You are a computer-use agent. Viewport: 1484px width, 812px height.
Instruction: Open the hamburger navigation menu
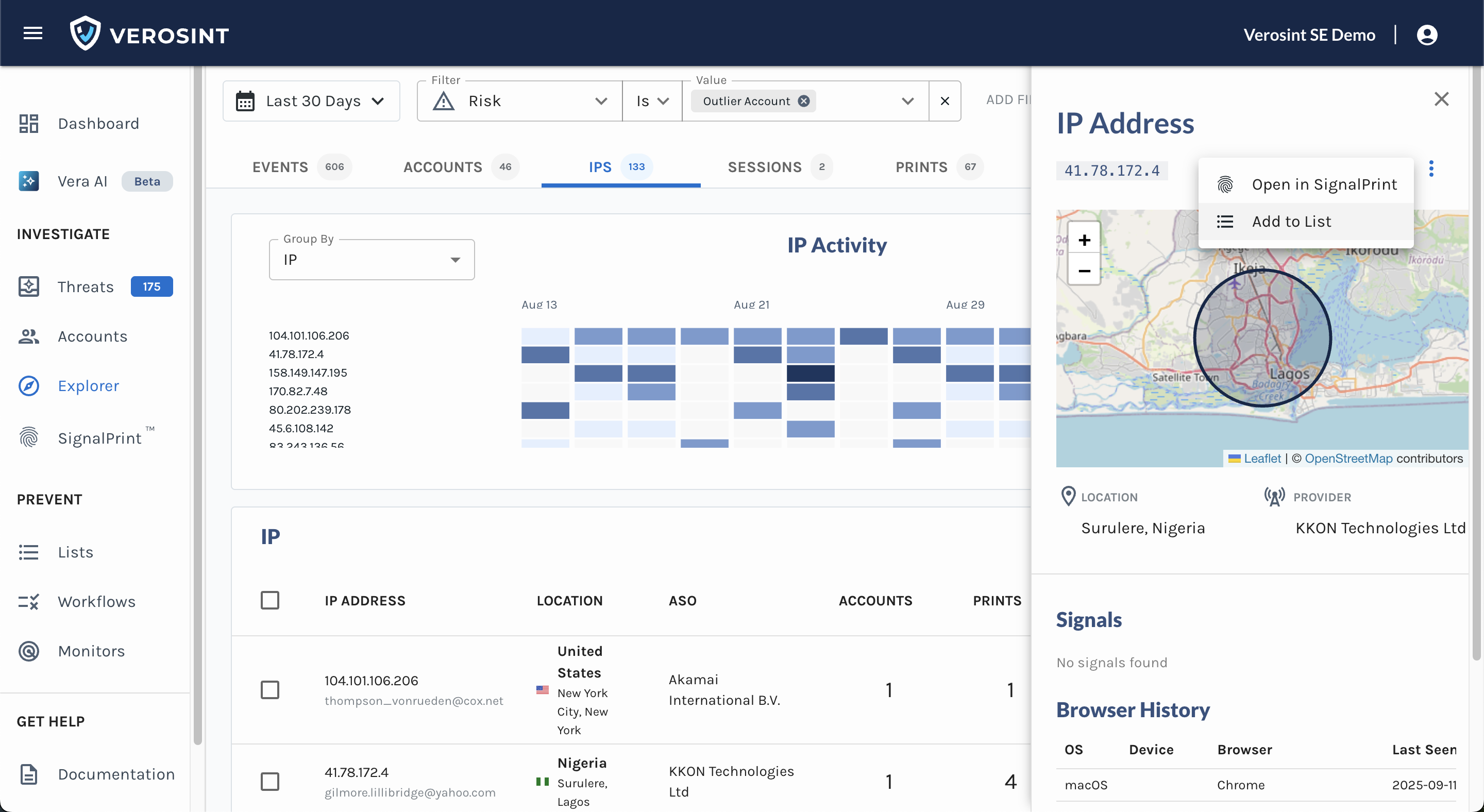coord(33,33)
